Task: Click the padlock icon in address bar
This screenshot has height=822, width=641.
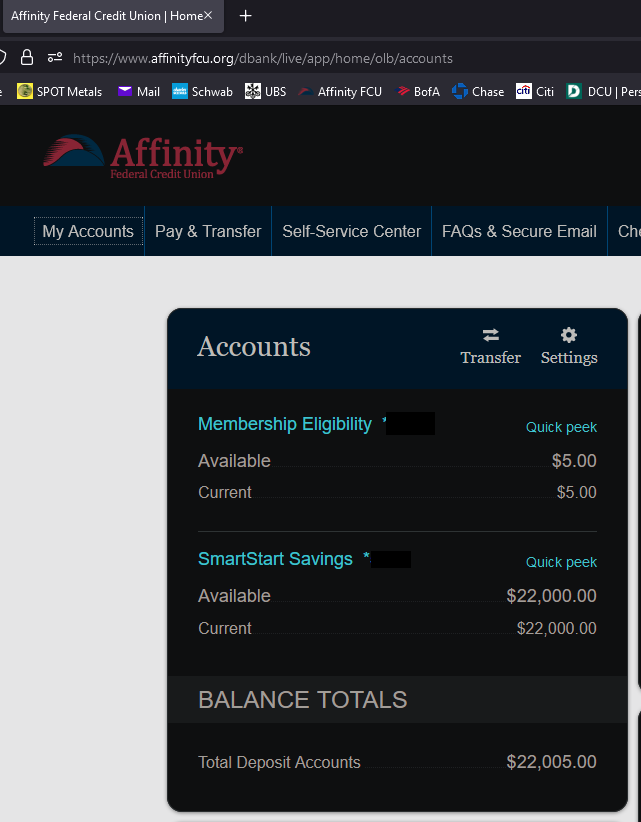Action: pyautogui.click(x=27, y=57)
